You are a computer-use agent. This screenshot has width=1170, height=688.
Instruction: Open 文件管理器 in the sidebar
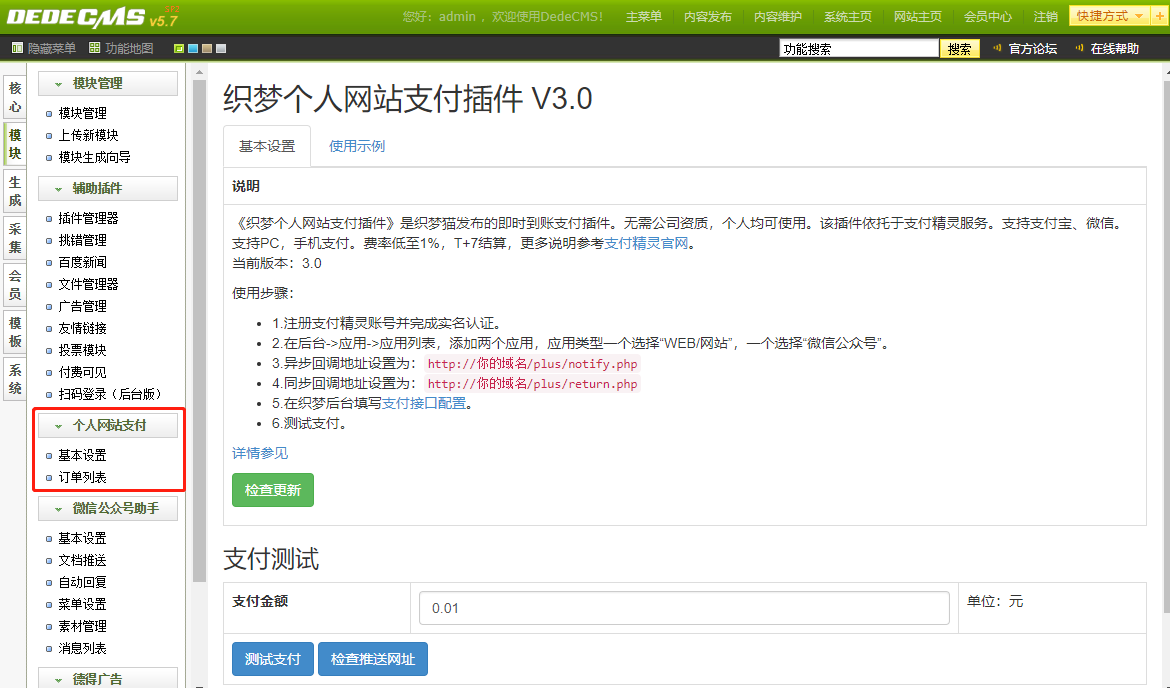89,284
